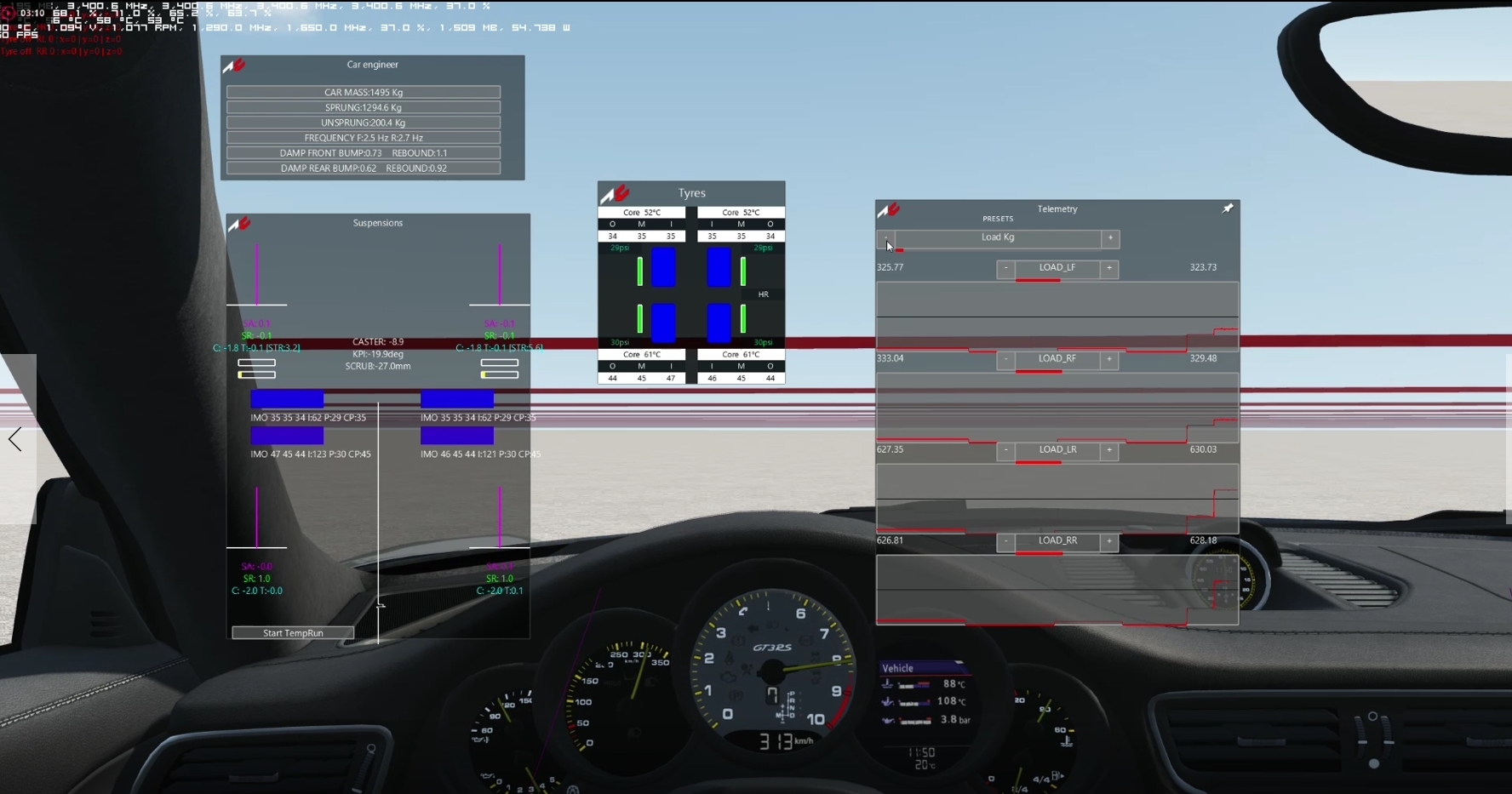Start the TempRun in Suspensions window
1512x794 pixels.
[x=293, y=633]
